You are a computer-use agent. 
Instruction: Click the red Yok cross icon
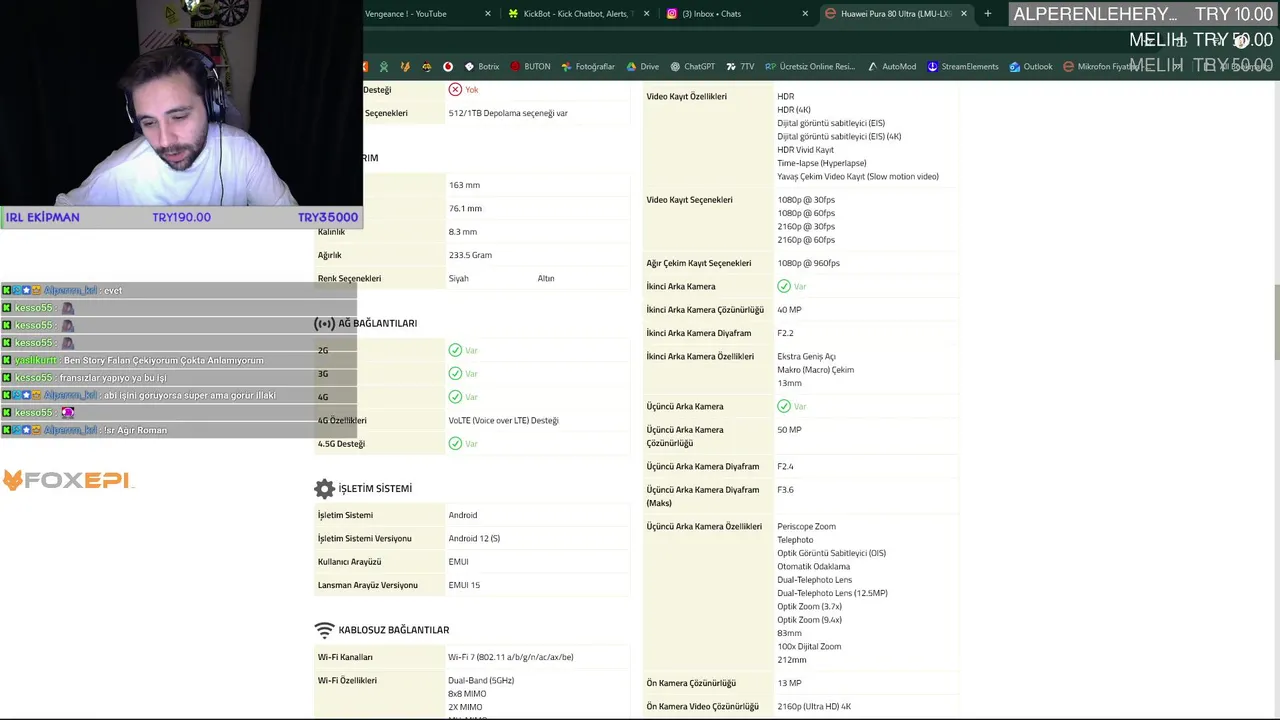click(x=455, y=90)
